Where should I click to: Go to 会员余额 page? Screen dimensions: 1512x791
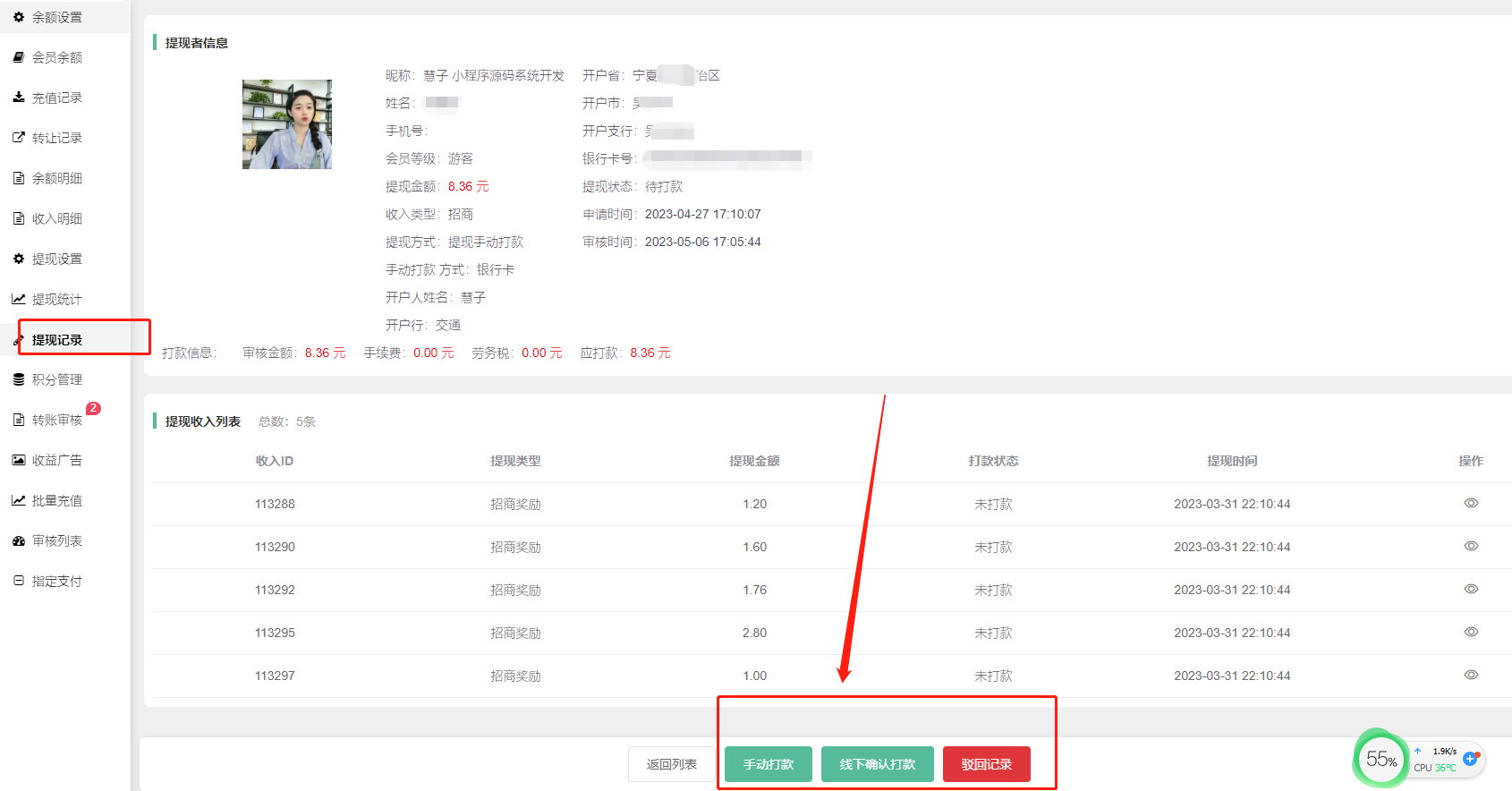57,57
